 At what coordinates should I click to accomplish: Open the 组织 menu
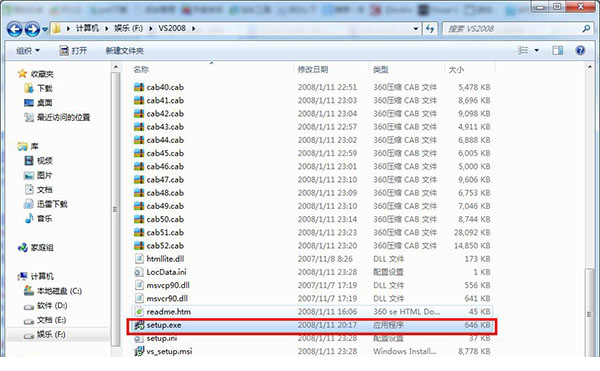tap(28, 50)
